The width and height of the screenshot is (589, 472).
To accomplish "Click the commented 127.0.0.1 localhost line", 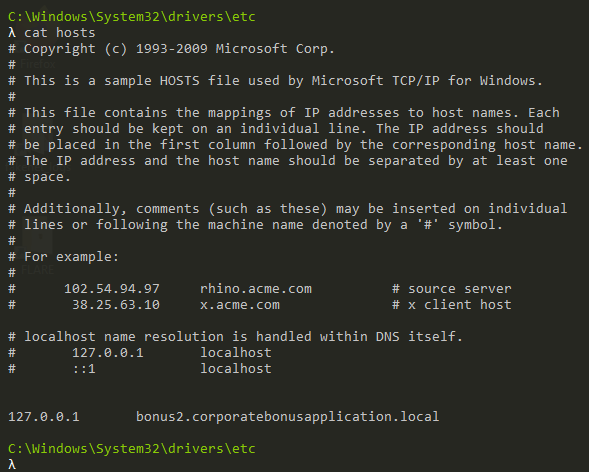I will click(x=140, y=353).
